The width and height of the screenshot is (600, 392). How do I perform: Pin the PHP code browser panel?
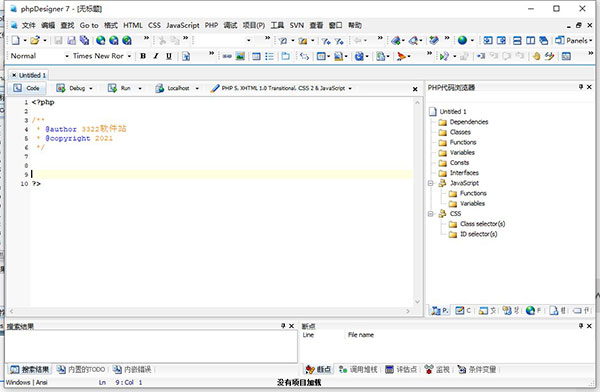581,87
